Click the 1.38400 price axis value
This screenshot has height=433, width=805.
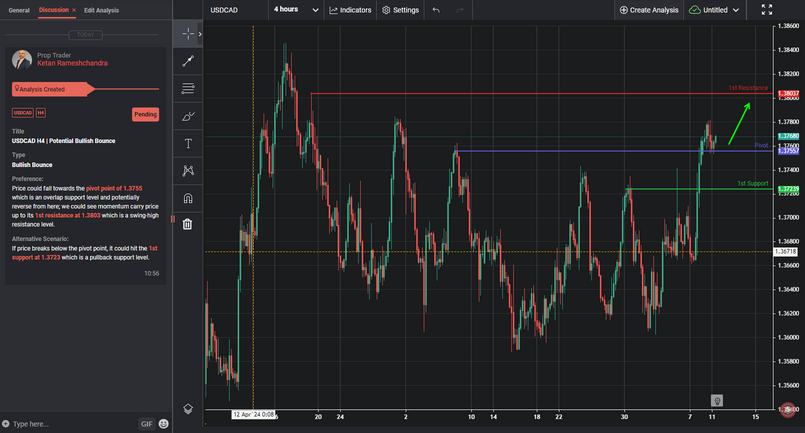click(789, 50)
